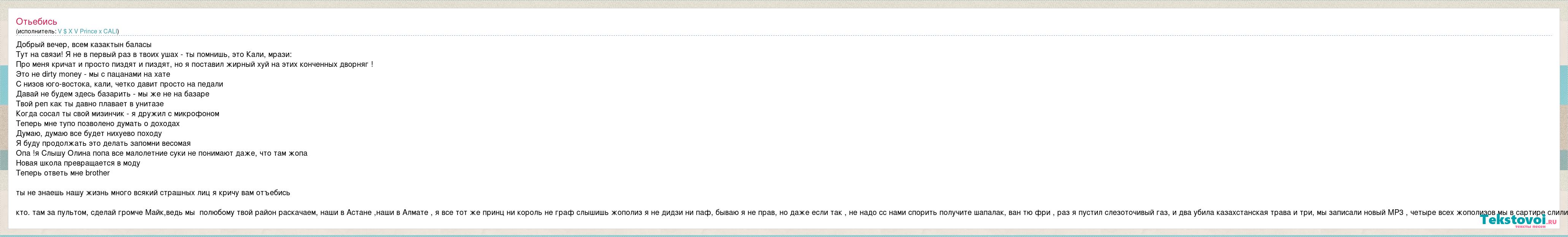Click the line 'Теперь ответь мне brother'
The width and height of the screenshot is (1568, 237).
[x=63, y=173]
